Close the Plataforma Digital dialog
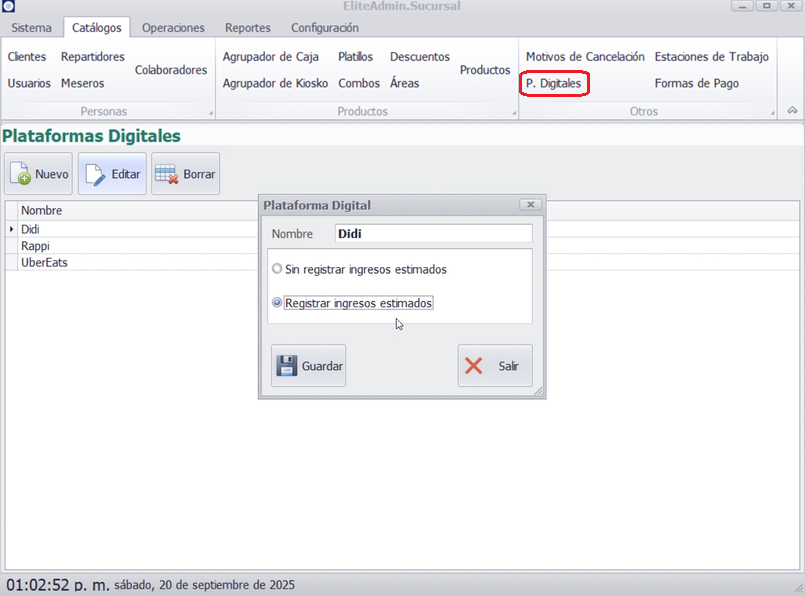This screenshot has height=596, width=805. click(x=530, y=205)
